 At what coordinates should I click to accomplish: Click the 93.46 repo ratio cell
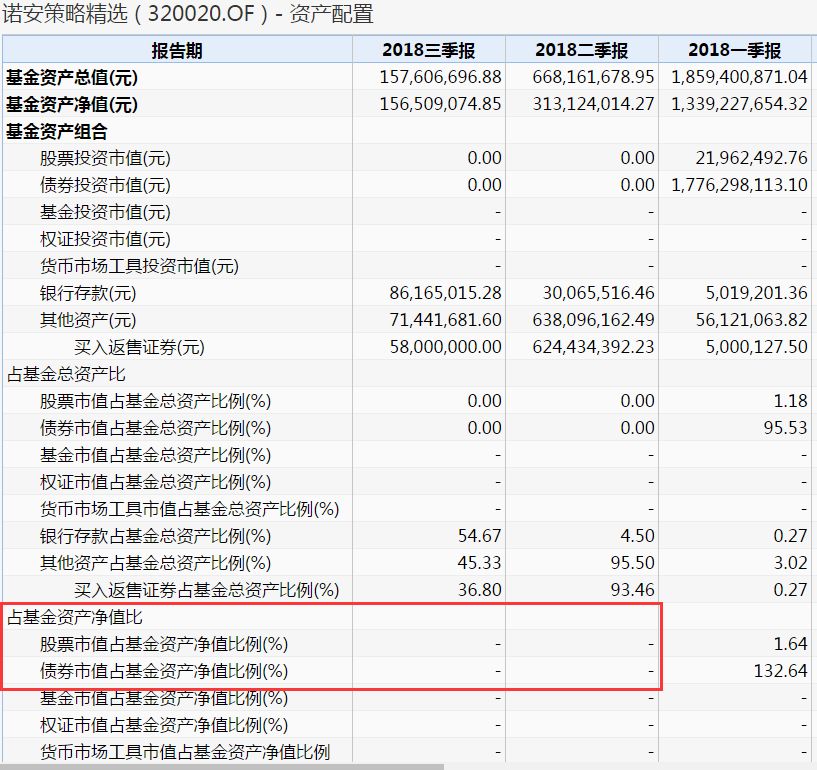633,590
